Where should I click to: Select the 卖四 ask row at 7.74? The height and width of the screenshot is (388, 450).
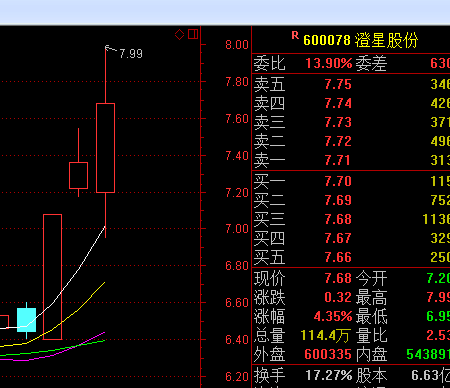point(351,103)
